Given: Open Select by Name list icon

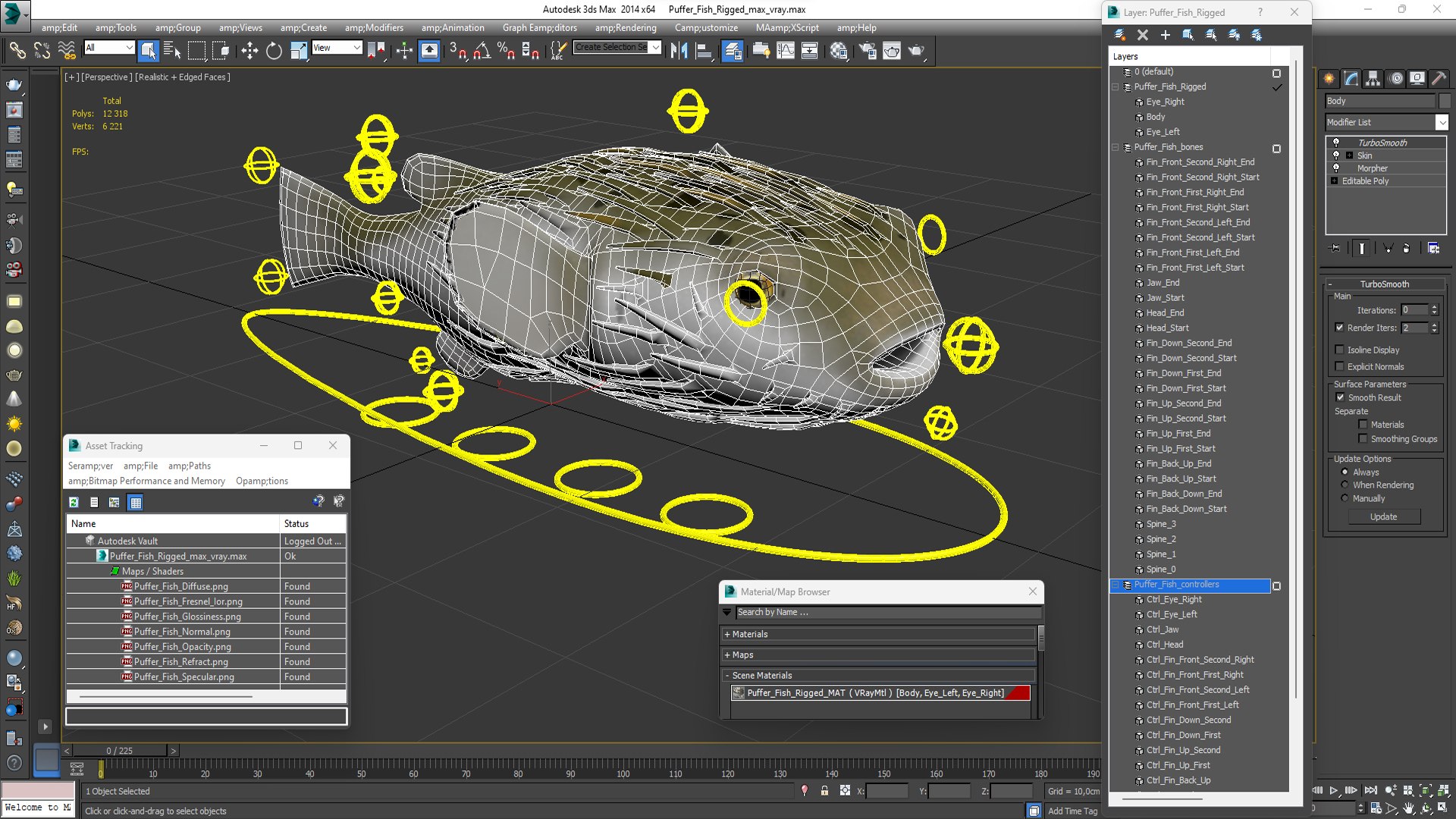Looking at the screenshot, I should [x=172, y=51].
